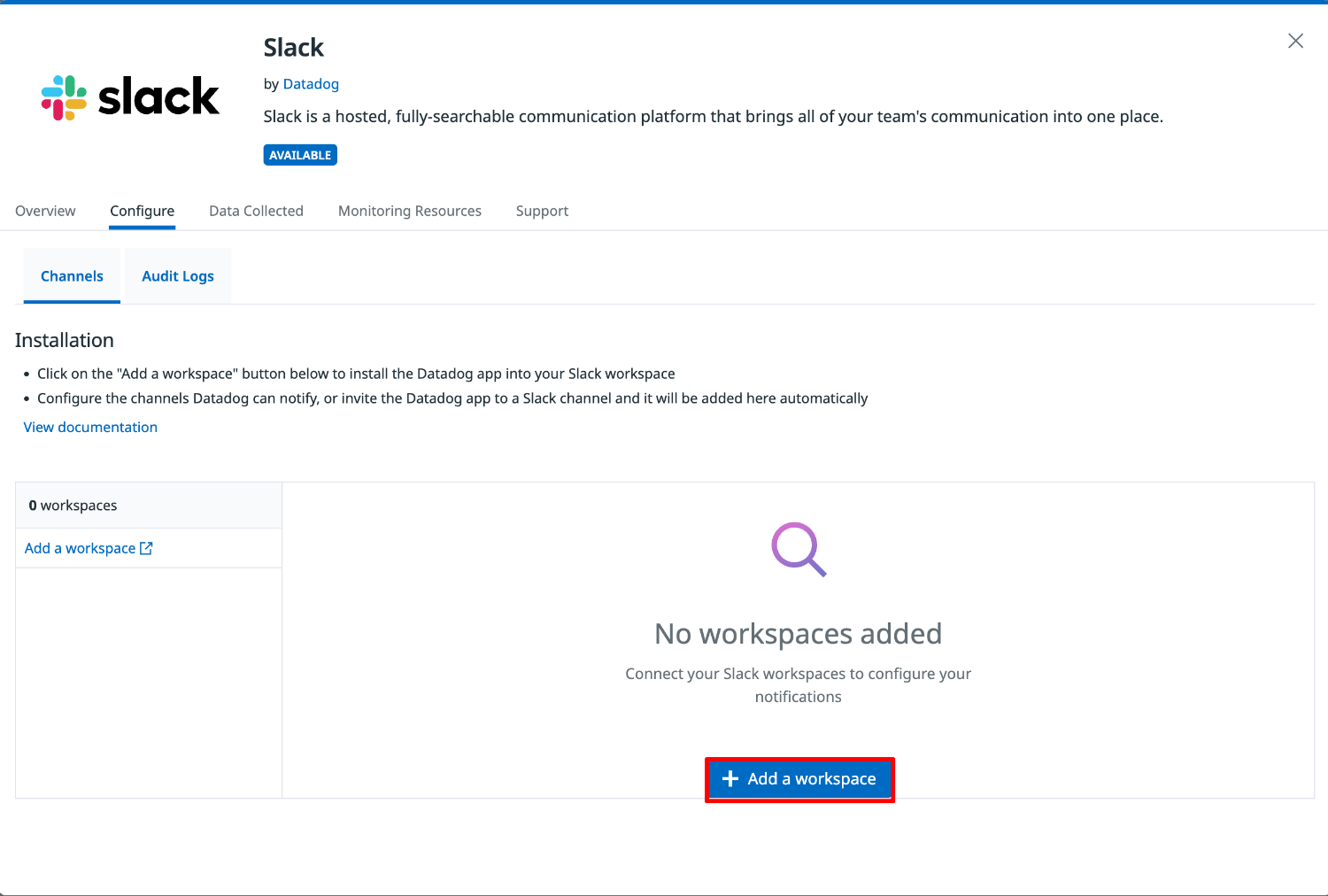1328x896 pixels.
Task: Open the Datadog author link
Action: click(x=311, y=84)
